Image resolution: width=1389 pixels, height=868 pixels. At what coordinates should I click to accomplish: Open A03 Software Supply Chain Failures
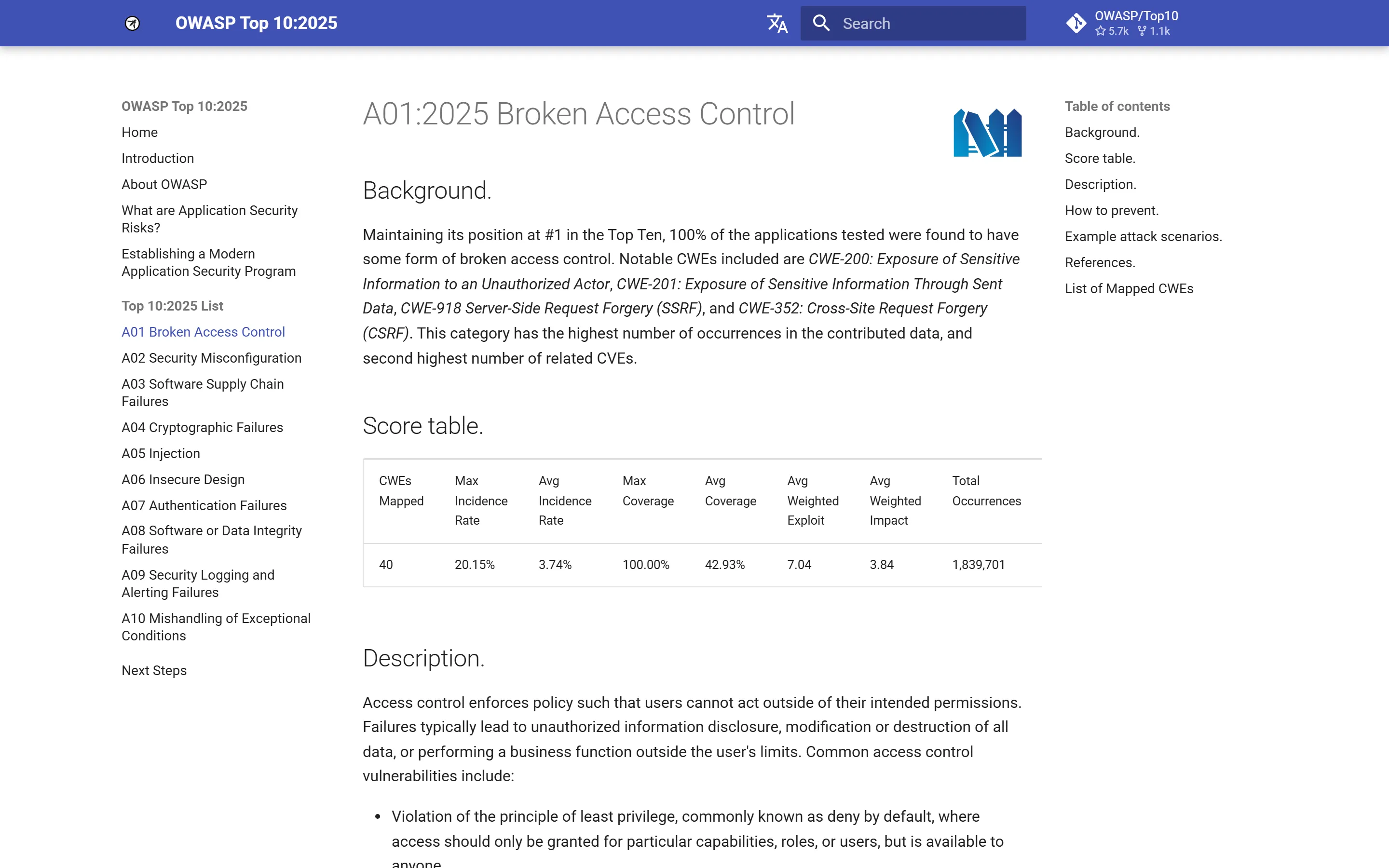203,393
